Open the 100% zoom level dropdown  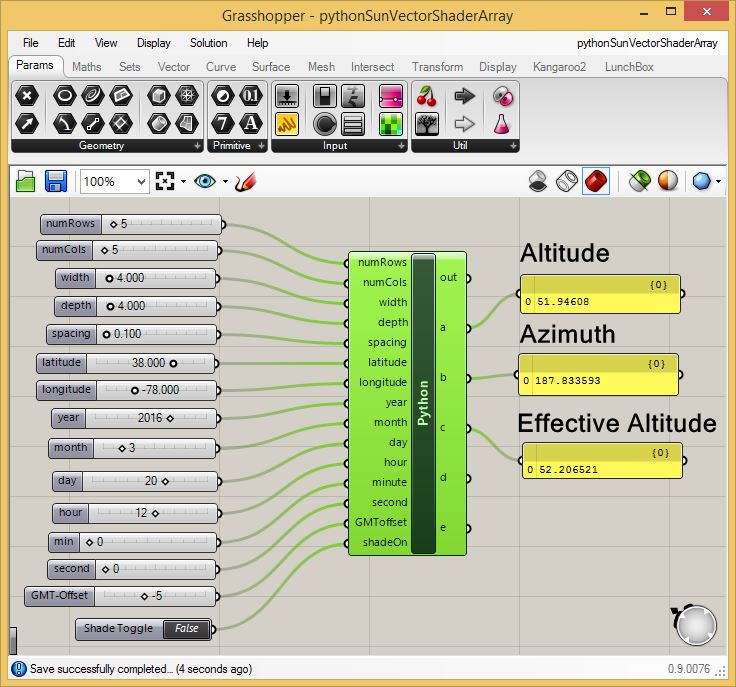tap(115, 182)
